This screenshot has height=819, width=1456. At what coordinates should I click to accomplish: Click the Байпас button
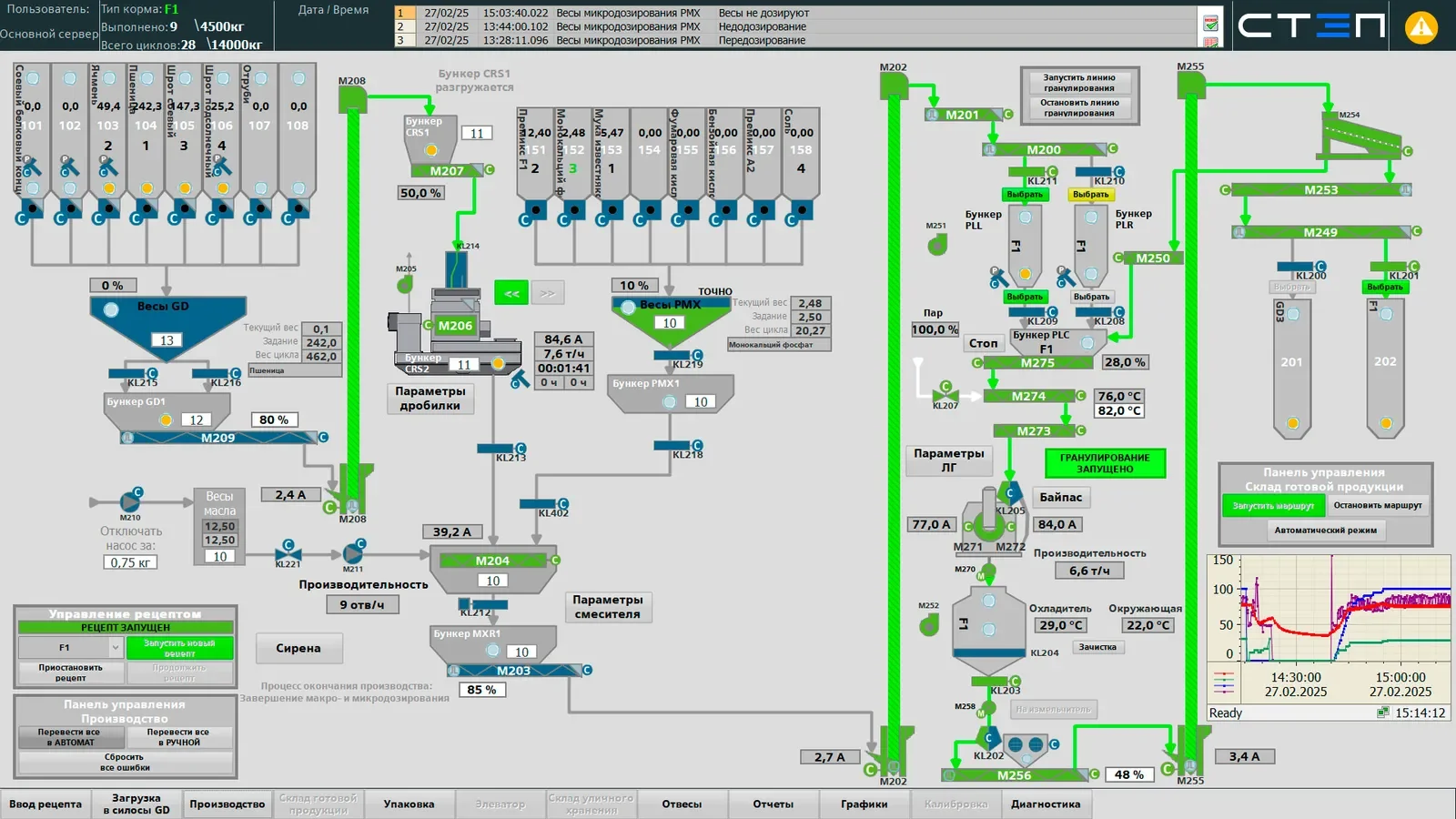point(1061,497)
